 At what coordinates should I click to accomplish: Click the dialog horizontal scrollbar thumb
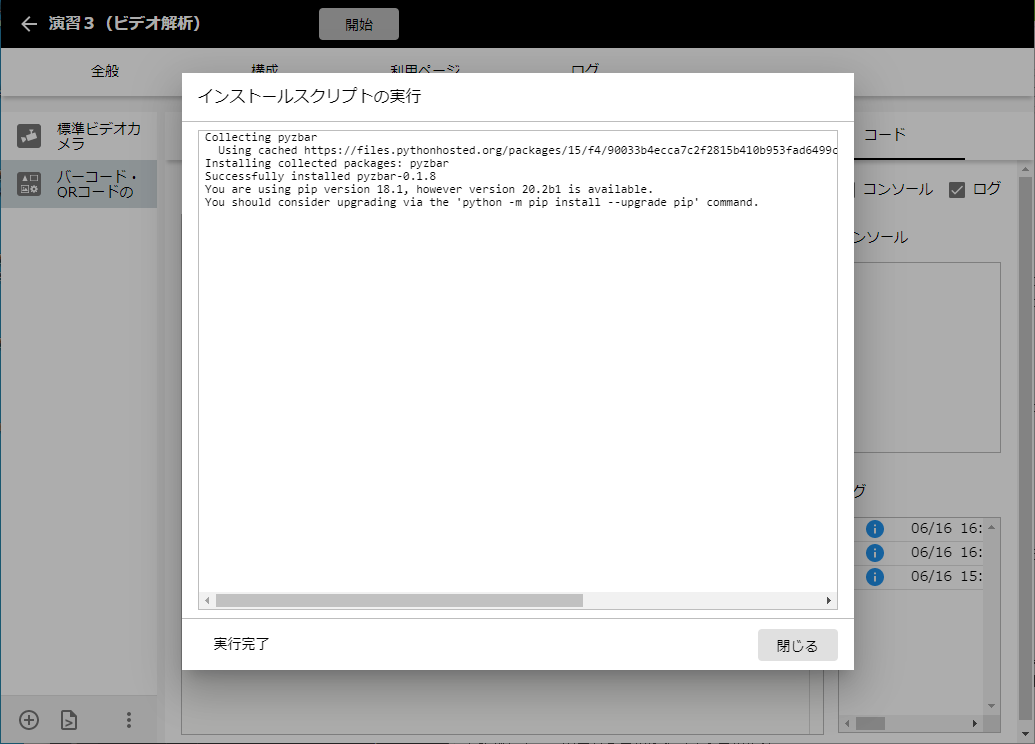click(x=399, y=600)
